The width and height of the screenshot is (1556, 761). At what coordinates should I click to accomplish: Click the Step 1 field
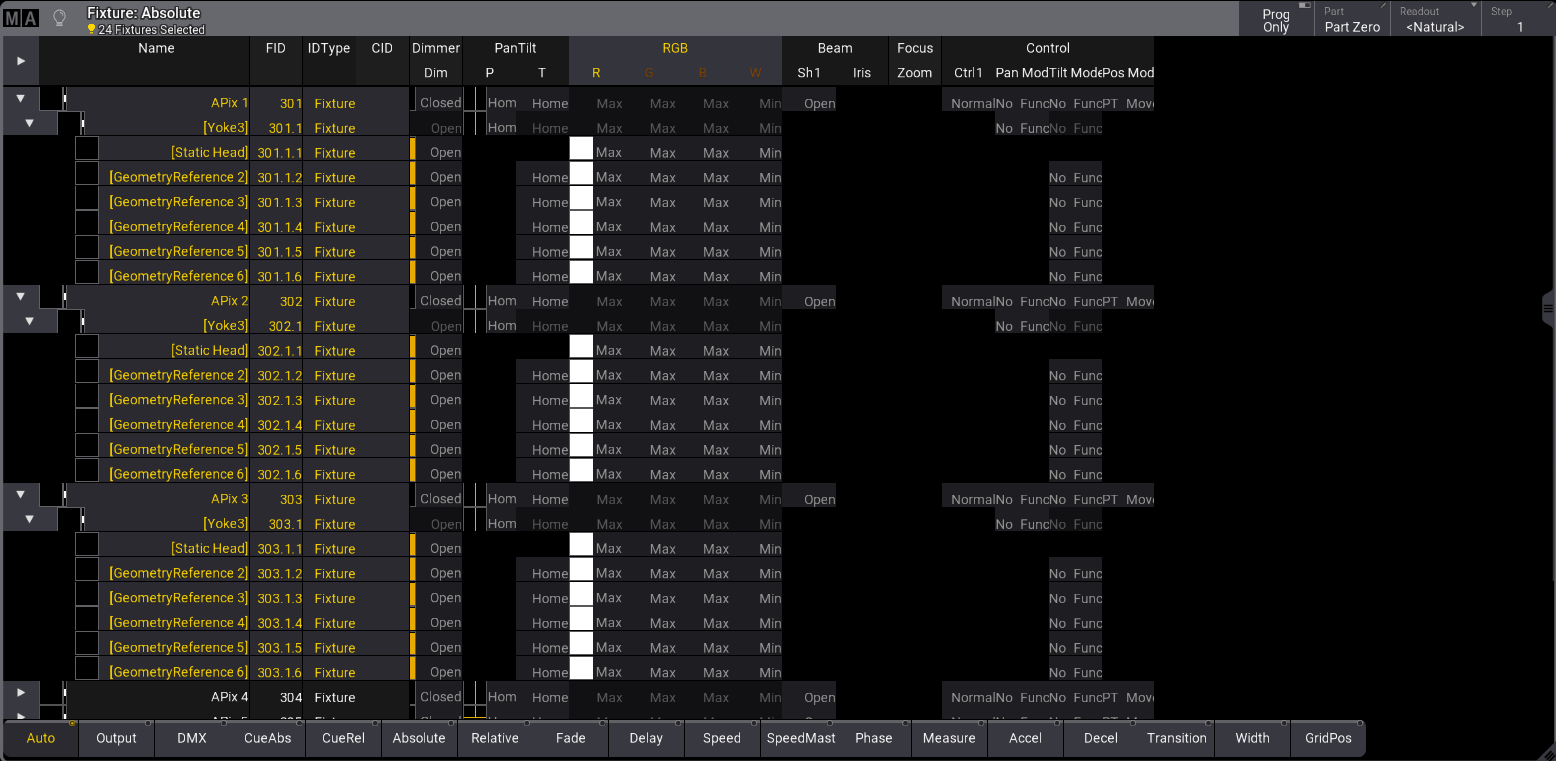point(1518,20)
